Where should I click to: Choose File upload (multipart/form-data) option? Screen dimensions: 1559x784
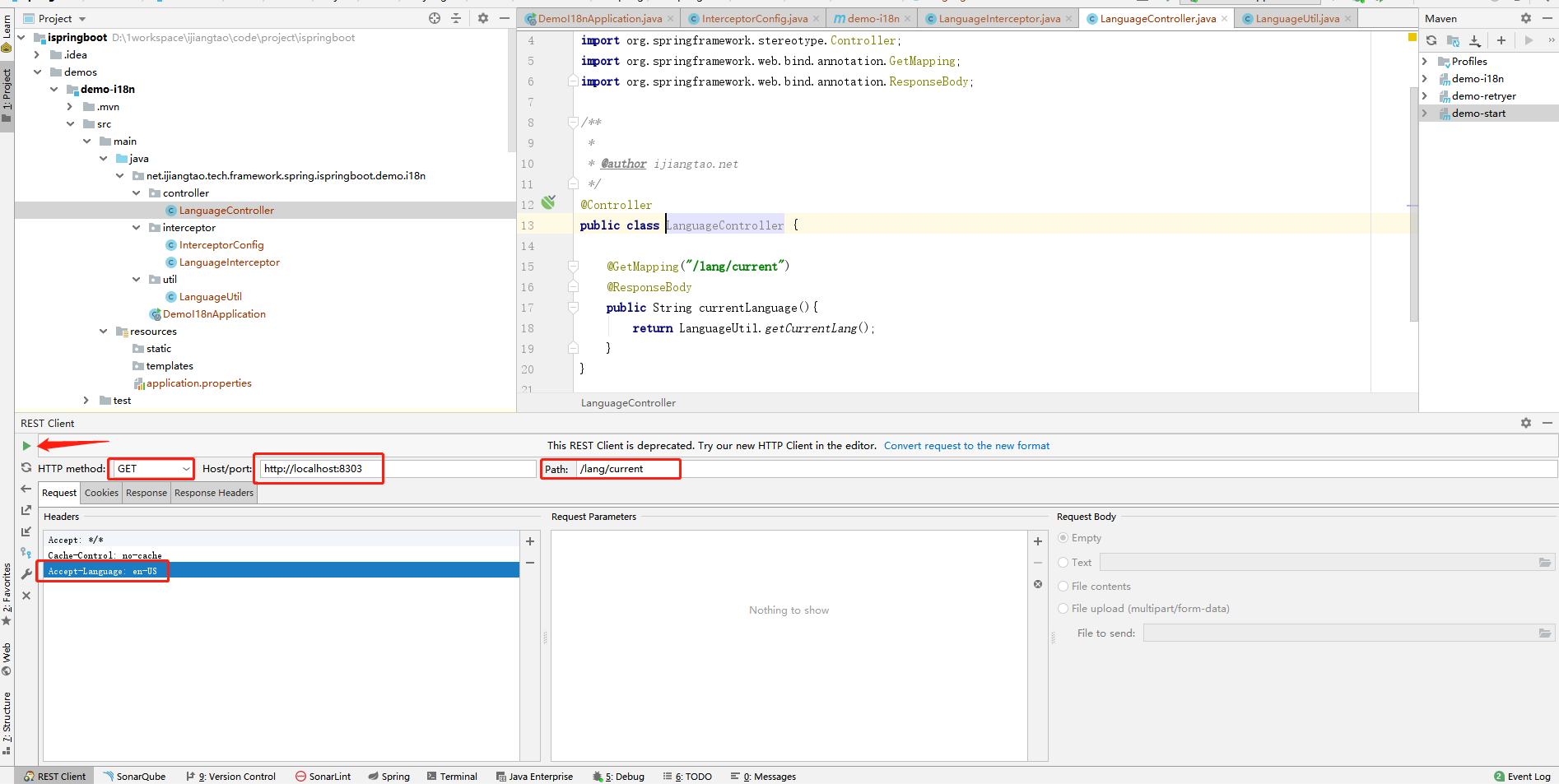(1063, 609)
